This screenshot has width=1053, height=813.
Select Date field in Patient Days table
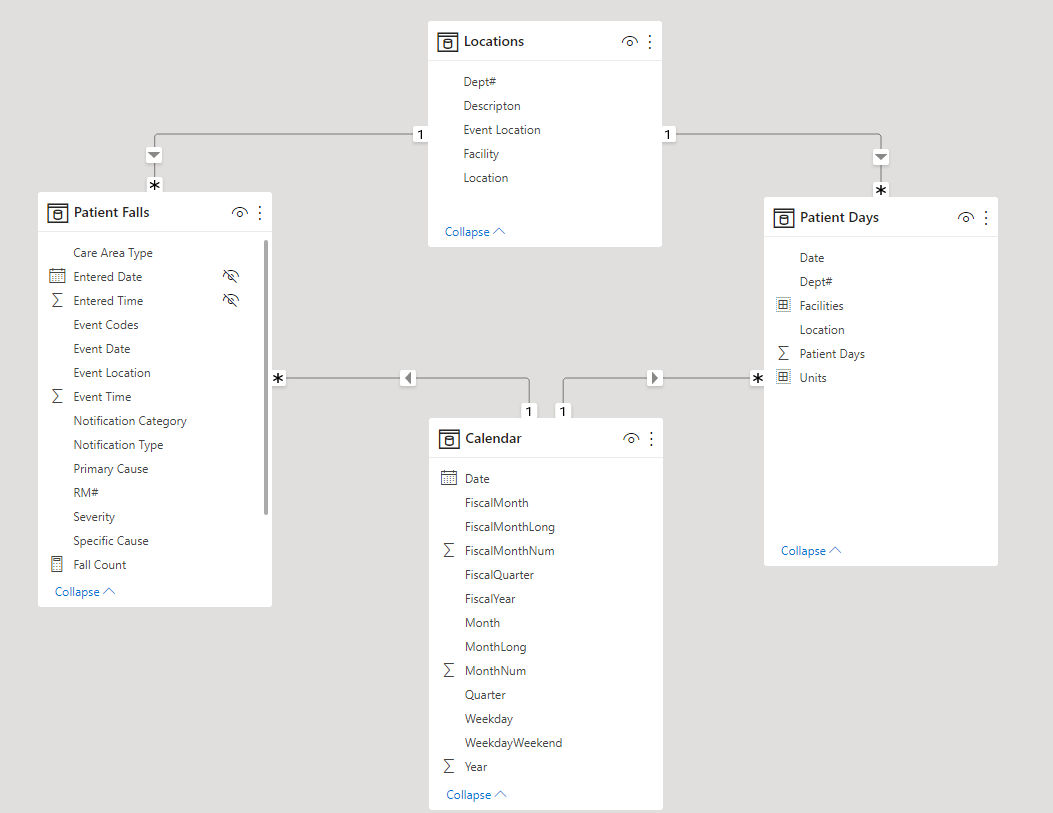(x=811, y=258)
